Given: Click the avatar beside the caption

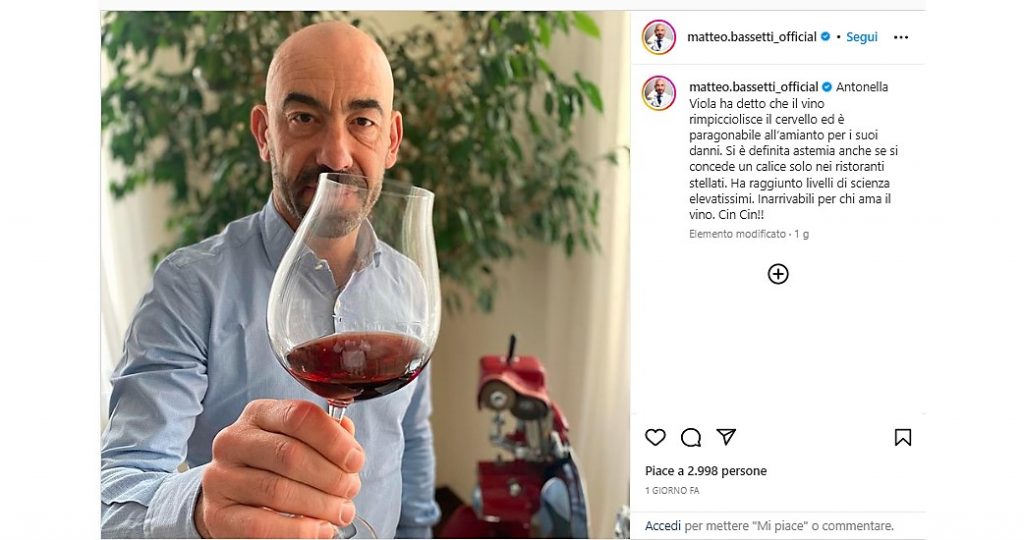Looking at the screenshot, I should tap(659, 92).
